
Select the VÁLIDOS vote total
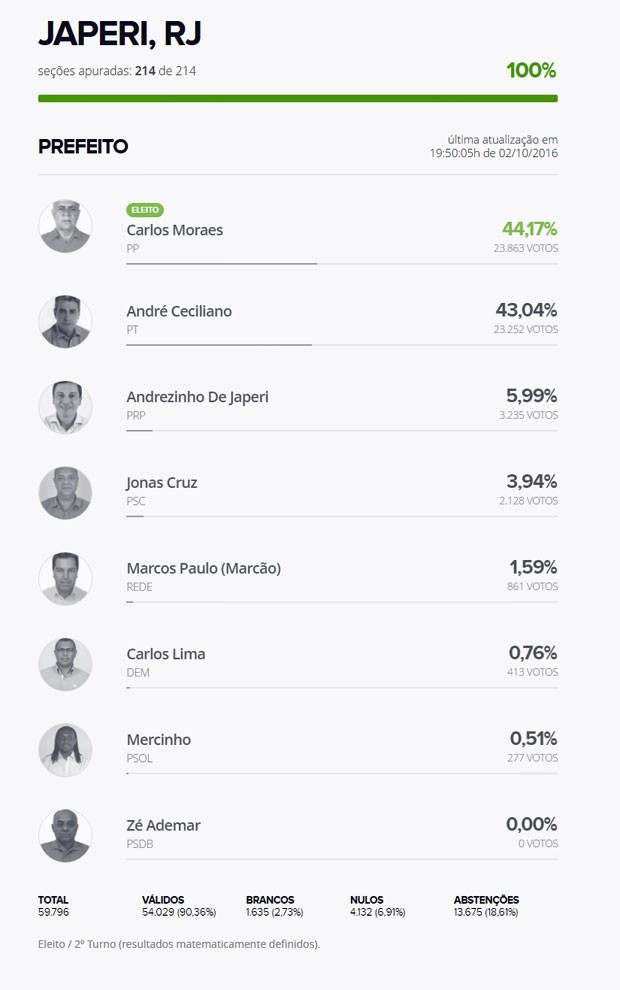click(x=179, y=906)
